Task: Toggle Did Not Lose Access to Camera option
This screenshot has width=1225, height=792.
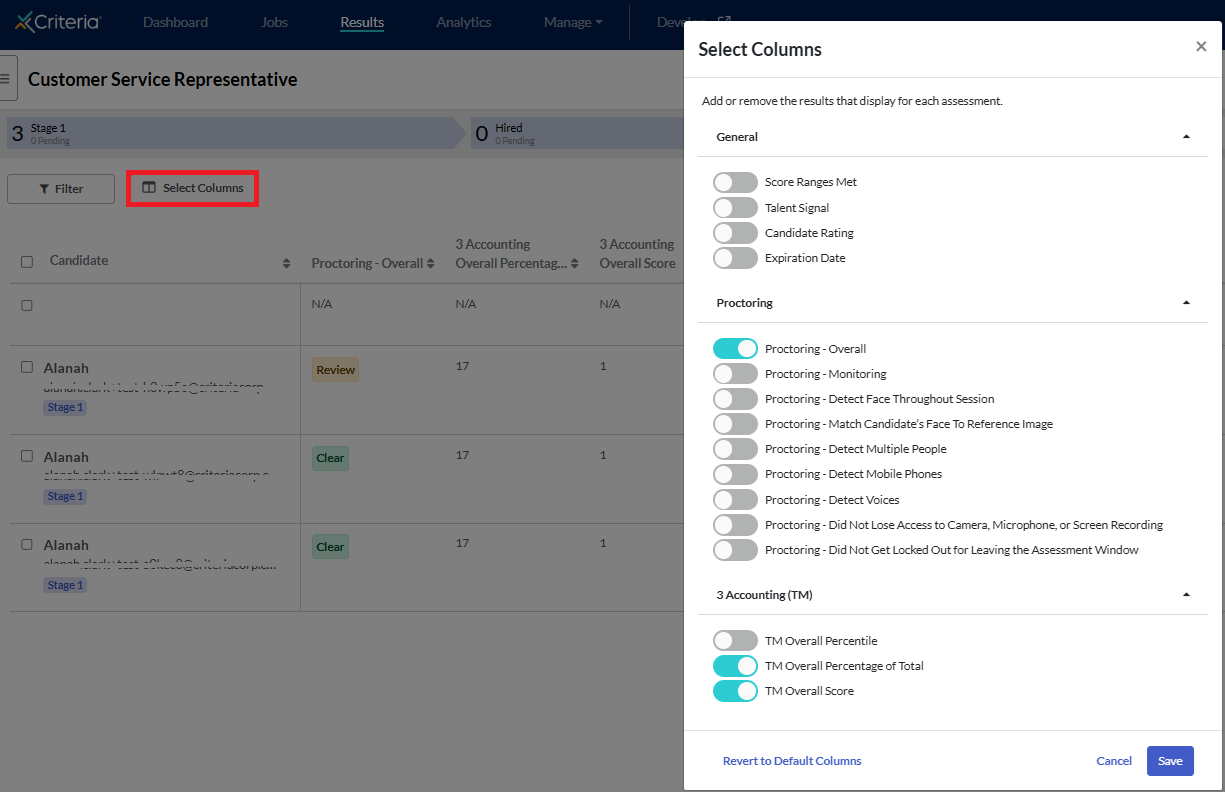Action: point(735,525)
